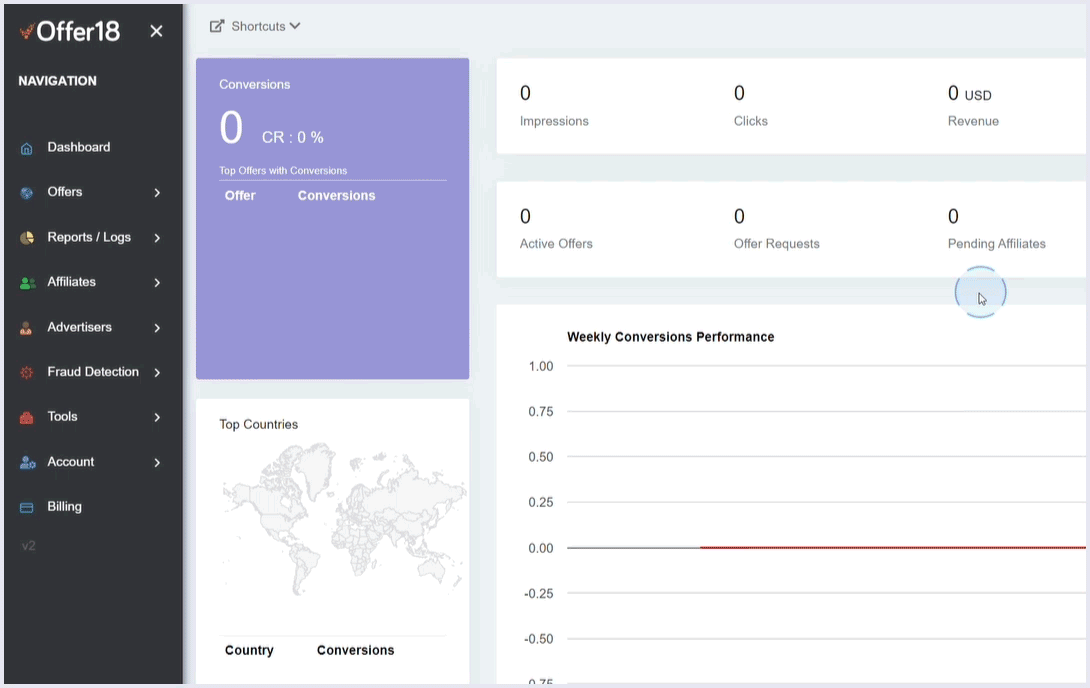Click the Offers globe icon in sidebar
The width and height of the screenshot is (1090, 688).
27,193
